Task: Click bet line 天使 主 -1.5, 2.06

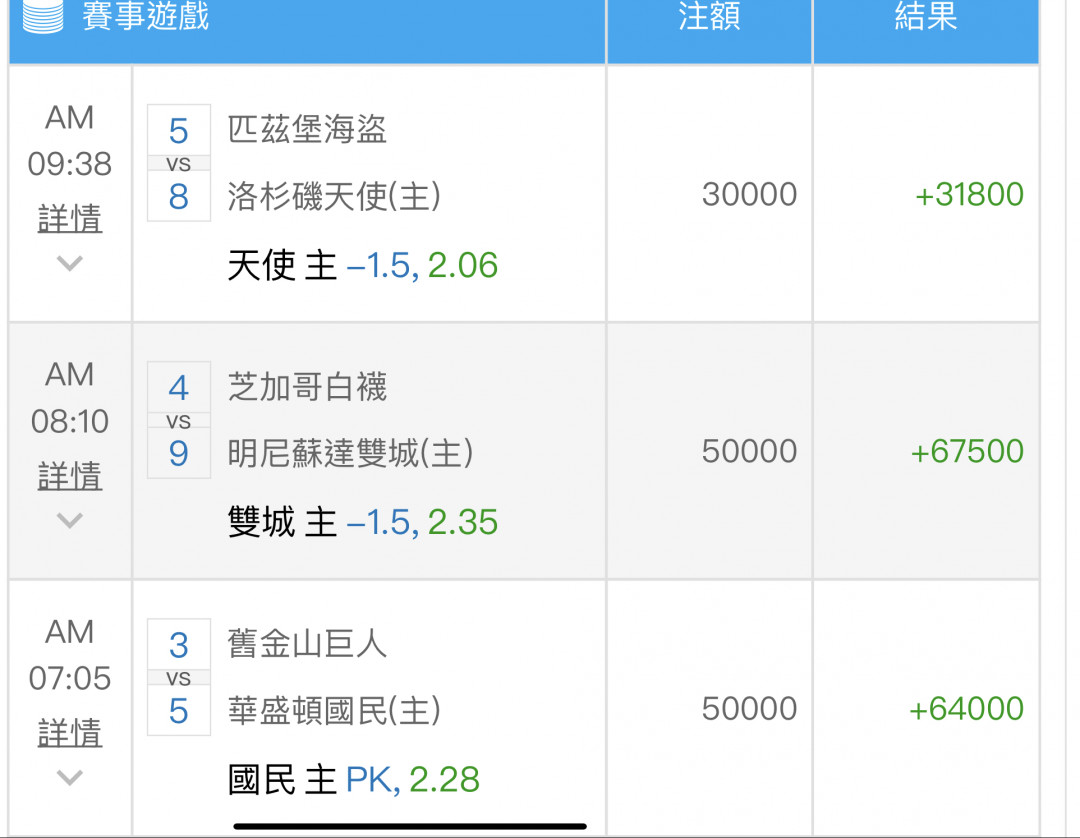Action: pos(362,265)
